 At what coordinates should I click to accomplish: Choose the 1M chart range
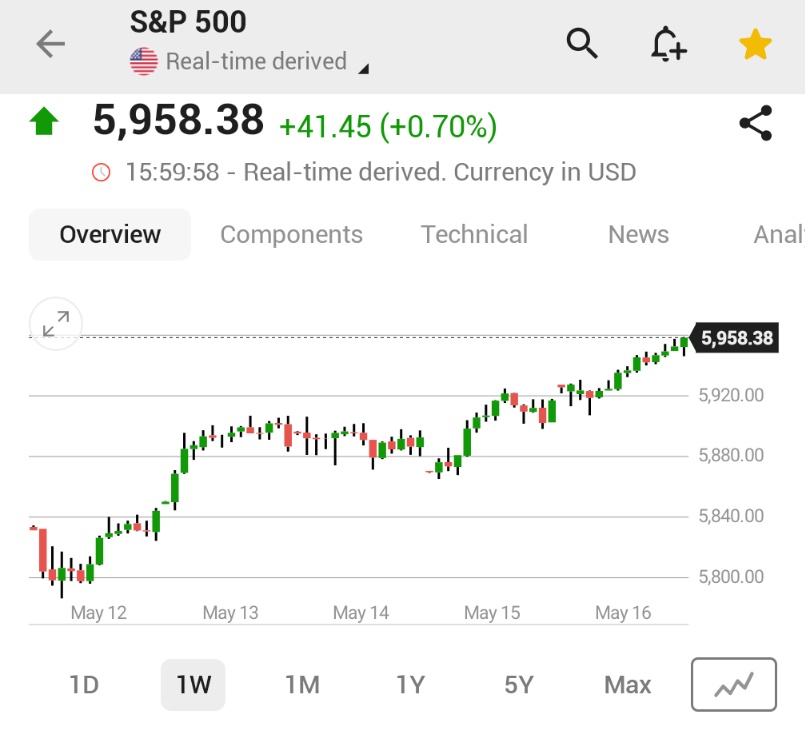click(302, 685)
